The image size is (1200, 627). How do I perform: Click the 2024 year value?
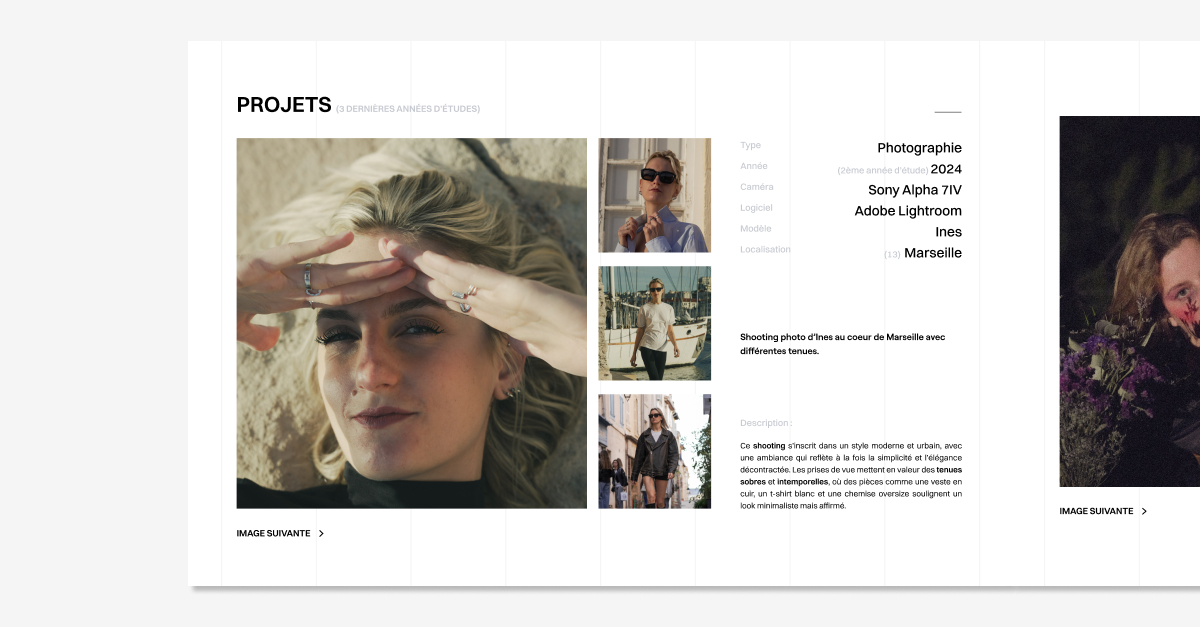pos(945,169)
